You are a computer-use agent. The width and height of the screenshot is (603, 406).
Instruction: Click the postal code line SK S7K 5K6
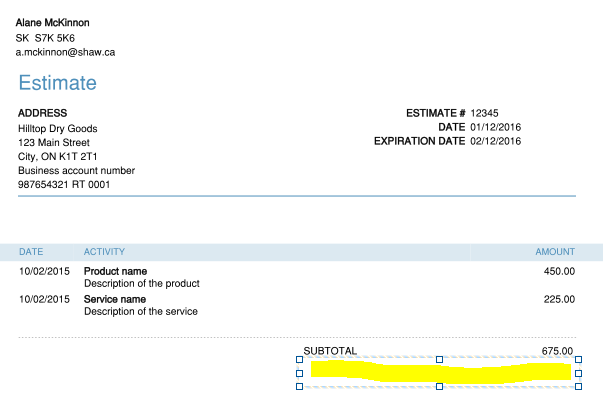[x=45, y=38]
